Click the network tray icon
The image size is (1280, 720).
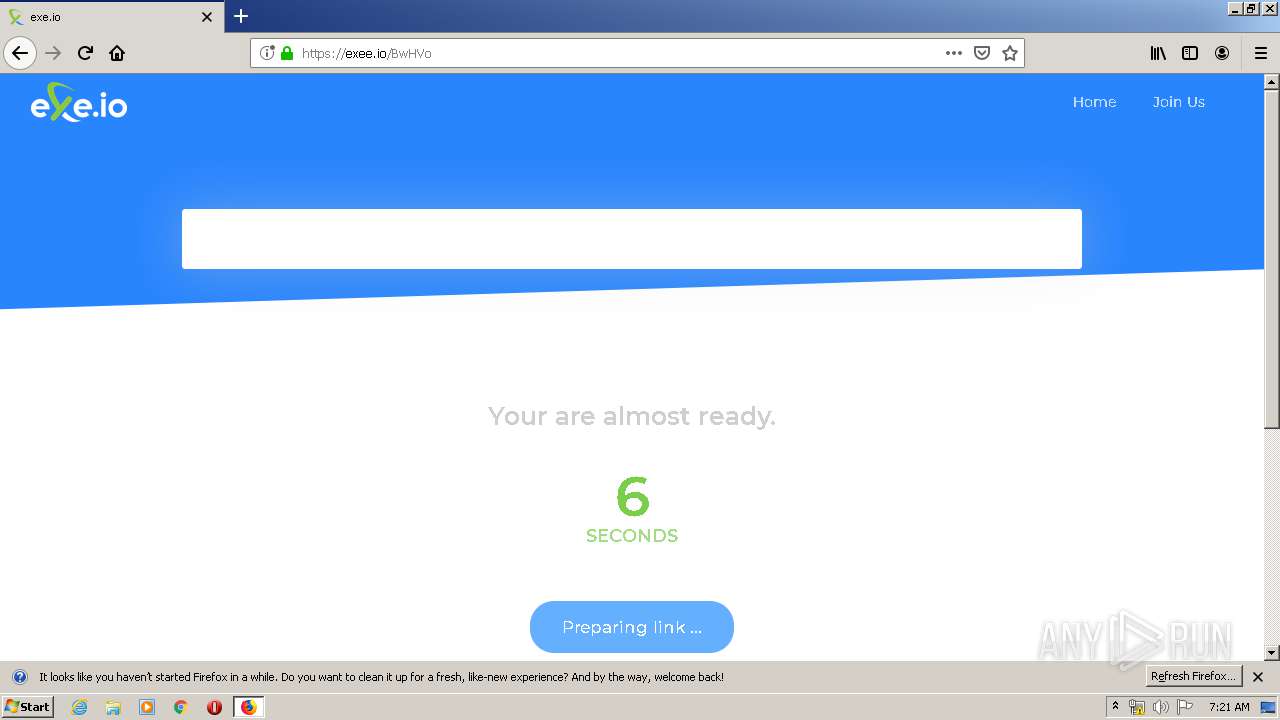(x=1137, y=707)
